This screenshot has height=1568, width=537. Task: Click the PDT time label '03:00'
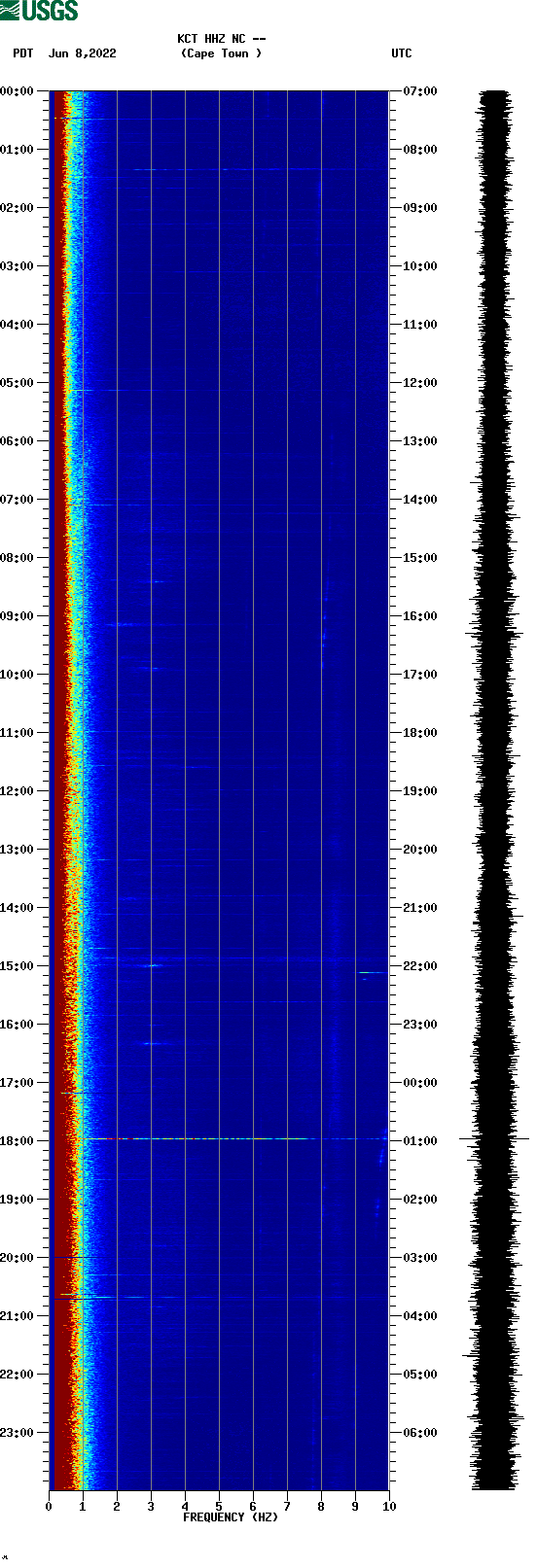(x=17, y=266)
